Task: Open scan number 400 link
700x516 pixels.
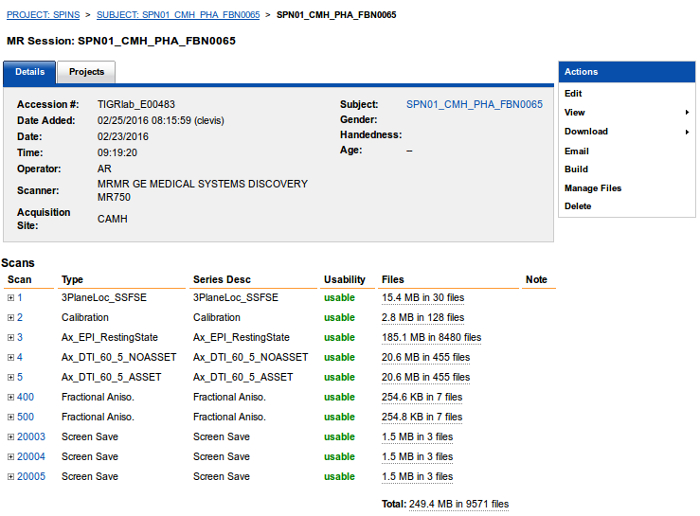Action: pyautogui.click(x=25, y=397)
